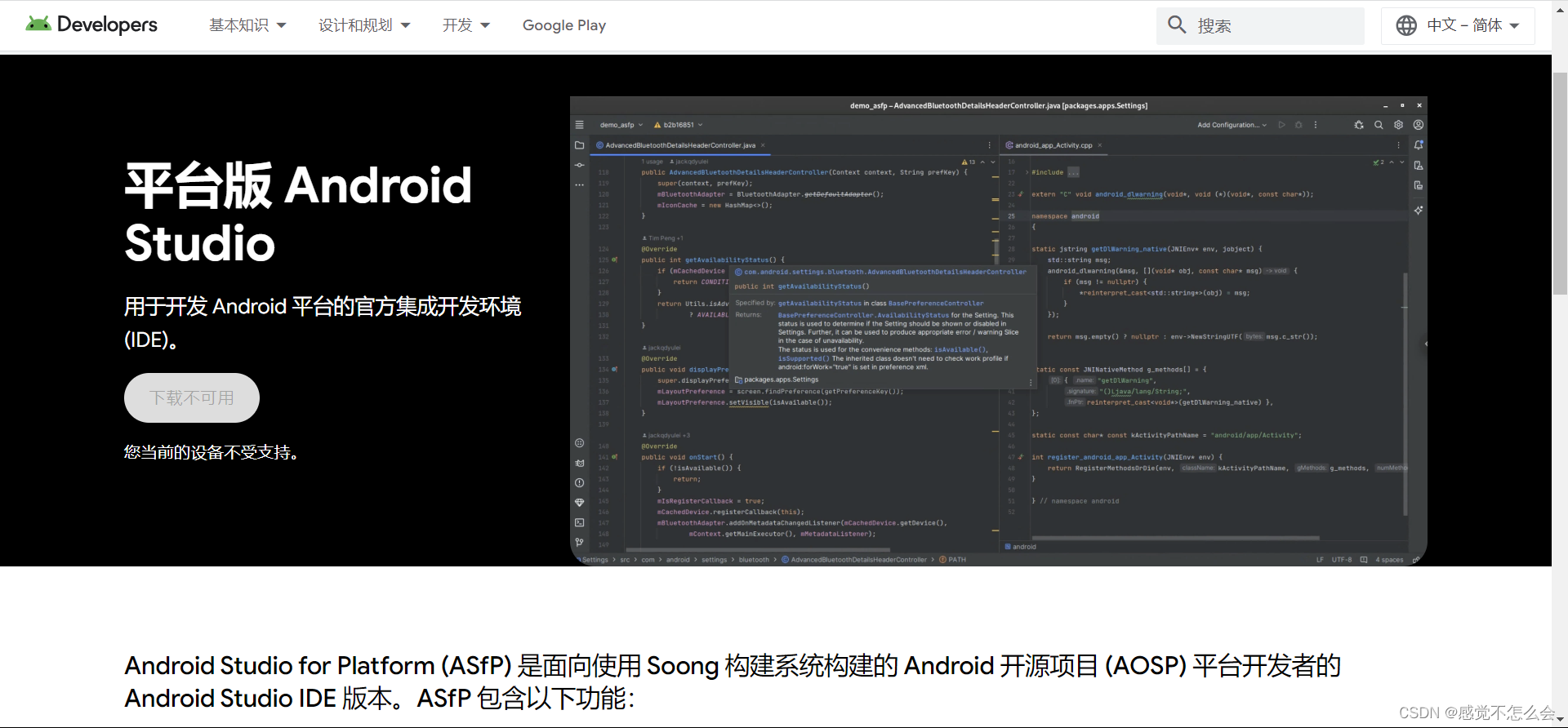Open the Problems exclamation icon

[579, 483]
